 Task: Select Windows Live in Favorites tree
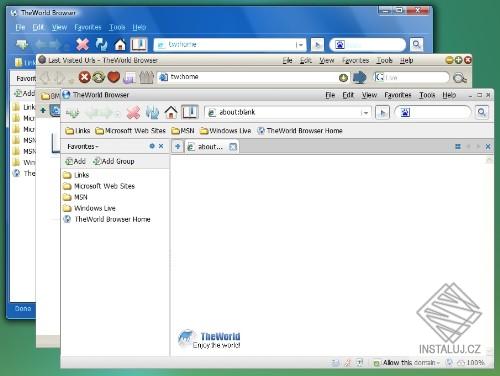pos(89,208)
